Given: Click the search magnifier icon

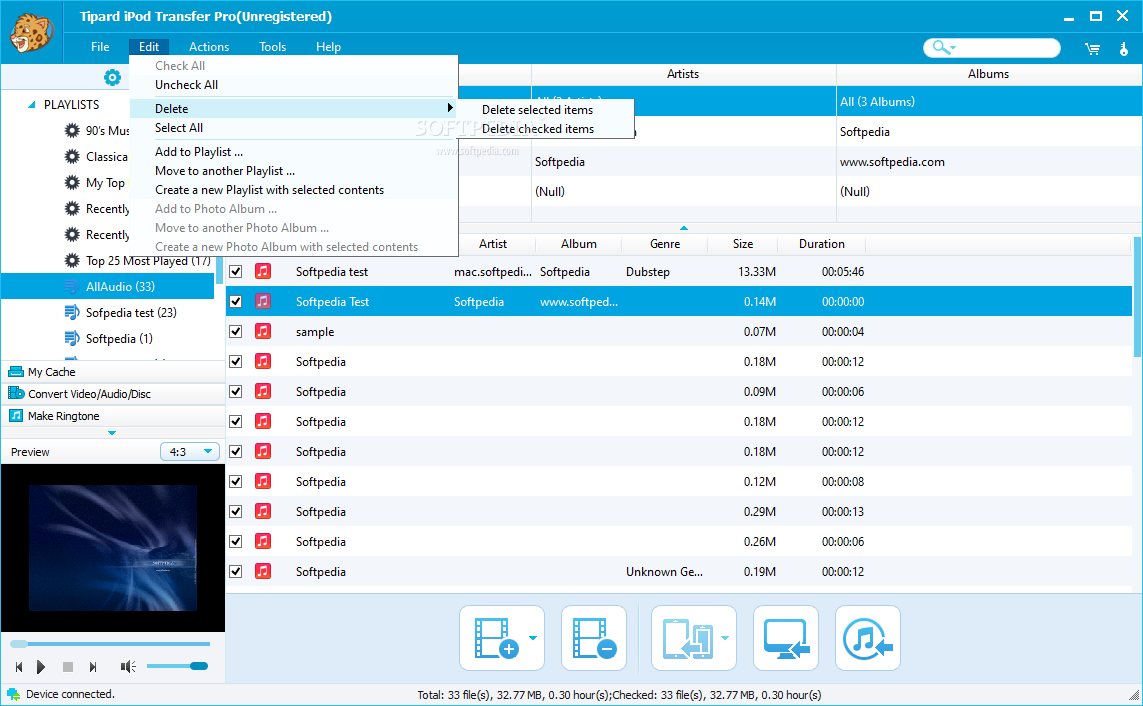Looking at the screenshot, I should click(x=940, y=47).
